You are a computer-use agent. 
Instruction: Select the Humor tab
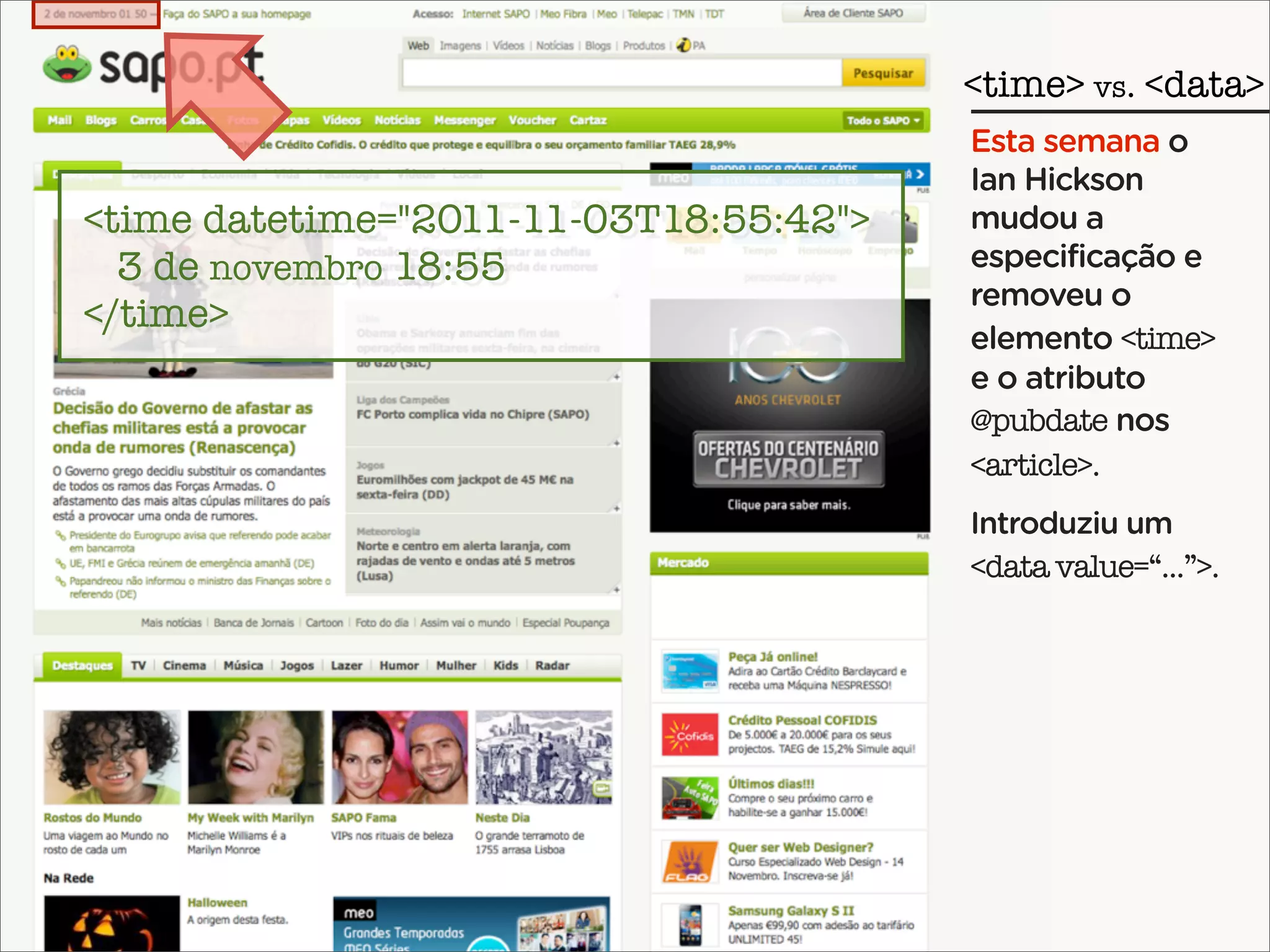399,665
